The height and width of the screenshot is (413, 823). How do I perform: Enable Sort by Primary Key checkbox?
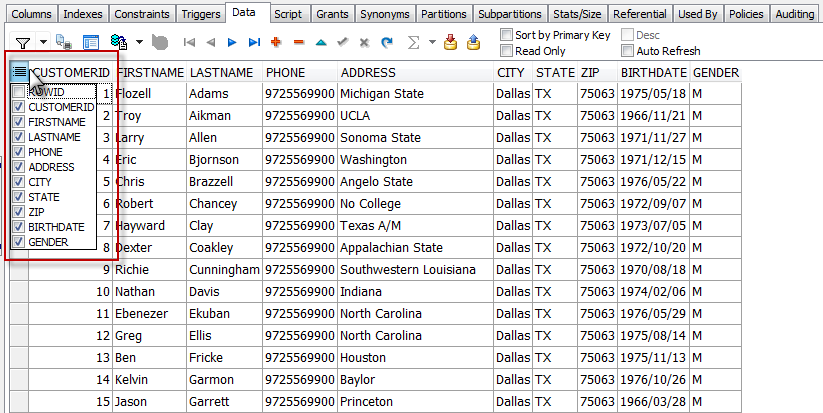pyautogui.click(x=507, y=35)
